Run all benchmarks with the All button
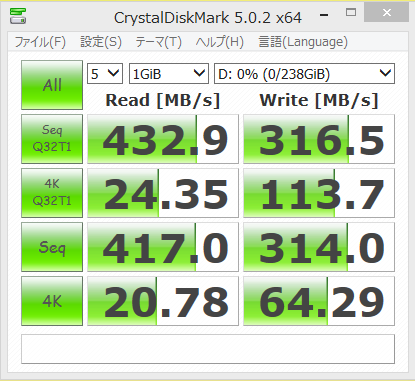This screenshot has height=381, width=415. 52,85
